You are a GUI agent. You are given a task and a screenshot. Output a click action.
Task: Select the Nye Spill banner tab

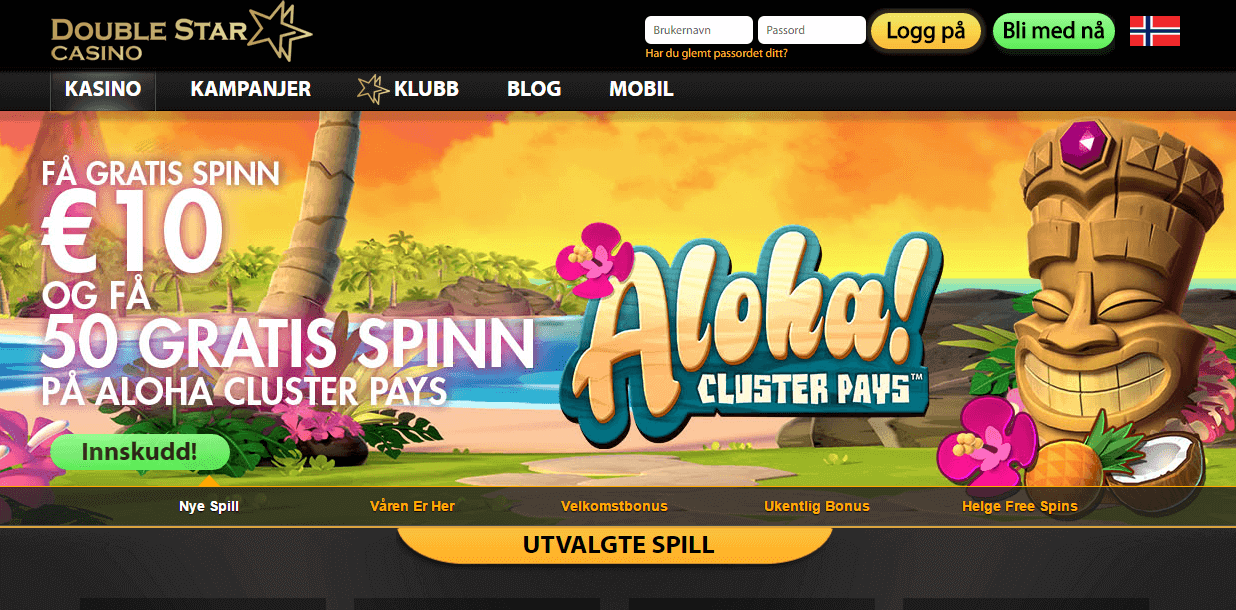pos(209,506)
